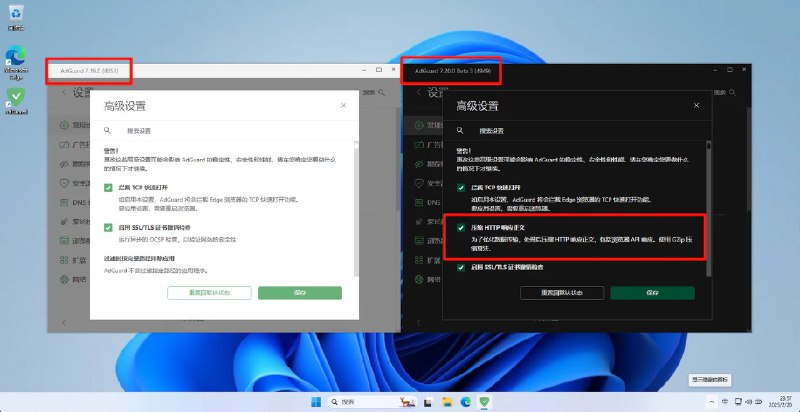Close the light theme advanced settings dialog
Image resolution: width=800 pixels, height=412 pixels.
(343, 105)
